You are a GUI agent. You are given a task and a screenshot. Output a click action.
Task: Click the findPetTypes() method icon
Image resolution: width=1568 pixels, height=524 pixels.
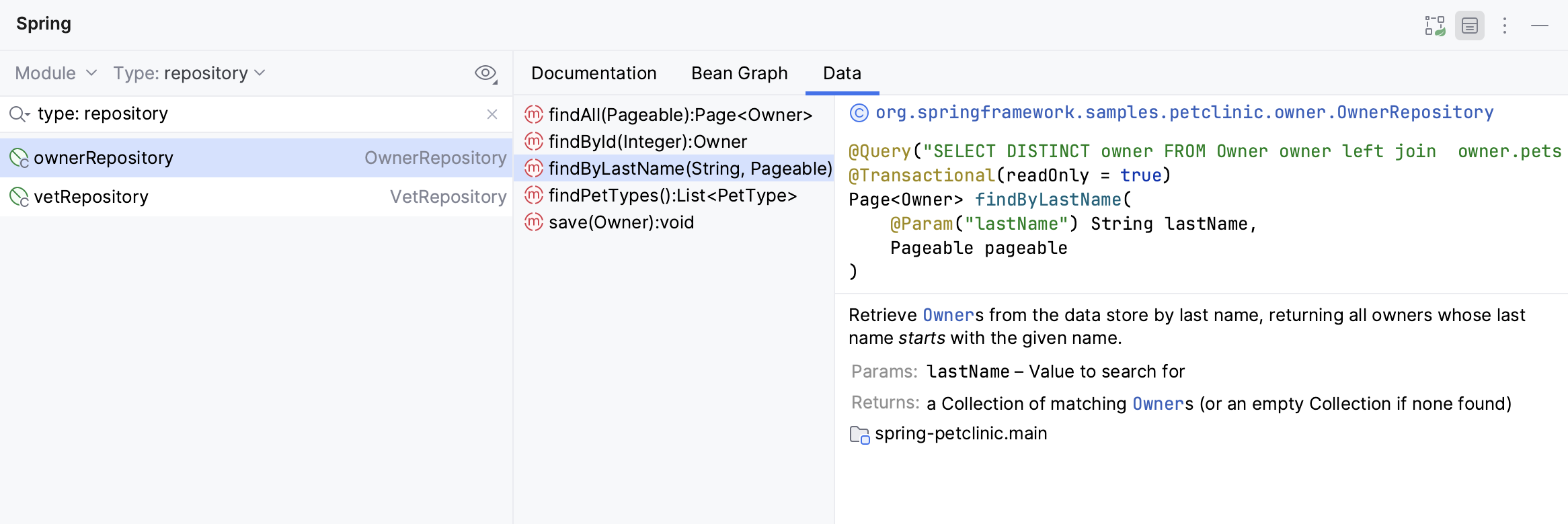click(534, 195)
